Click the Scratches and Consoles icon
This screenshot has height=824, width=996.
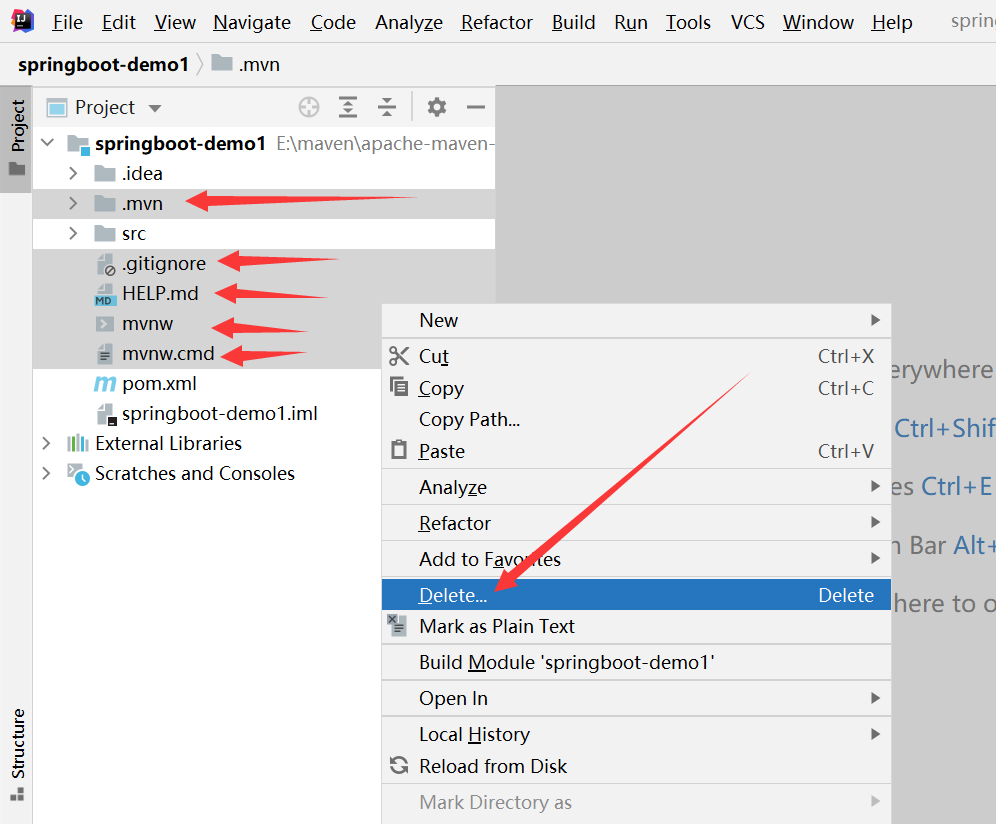78,474
